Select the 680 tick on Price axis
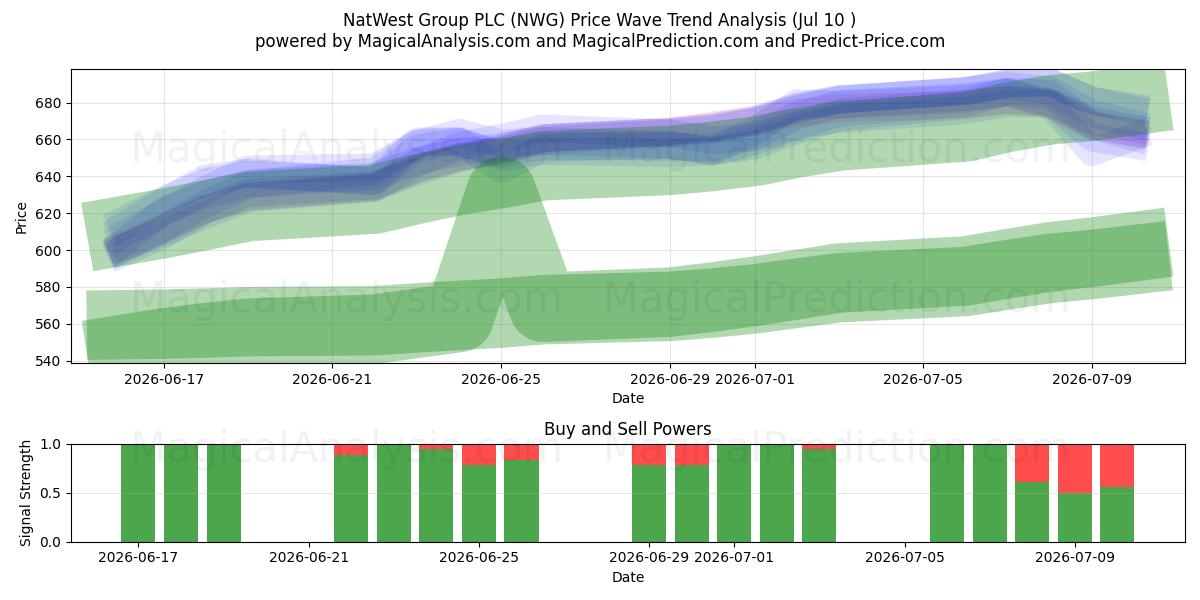Viewport: 1200px width, 600px height. [50, 103]
